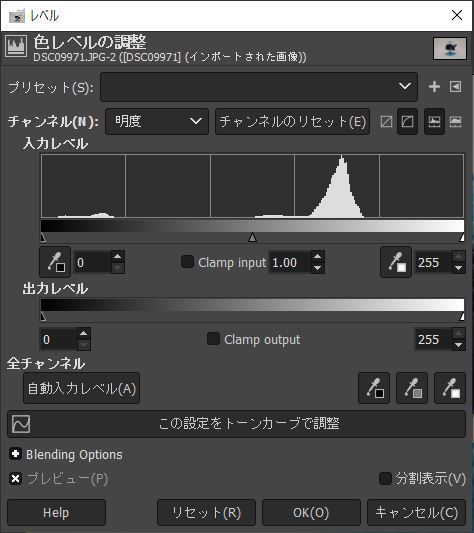Pick black point eyedropper for input levels
This screenshot has width=474, height=533.
55,262
